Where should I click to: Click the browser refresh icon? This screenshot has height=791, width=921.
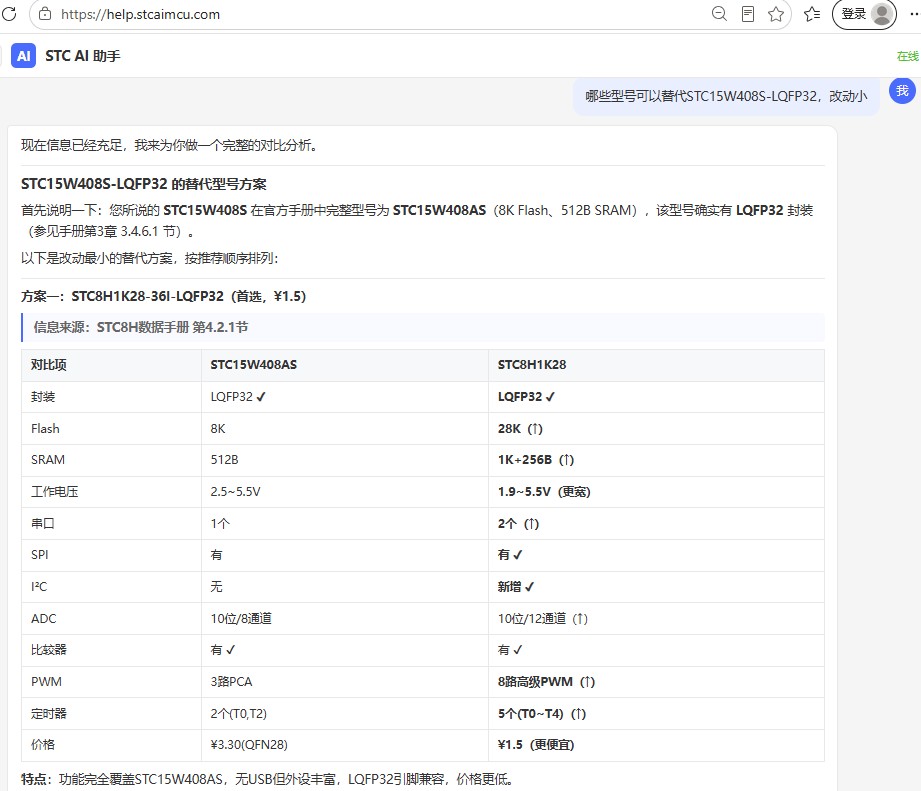(x=8, y=13)
